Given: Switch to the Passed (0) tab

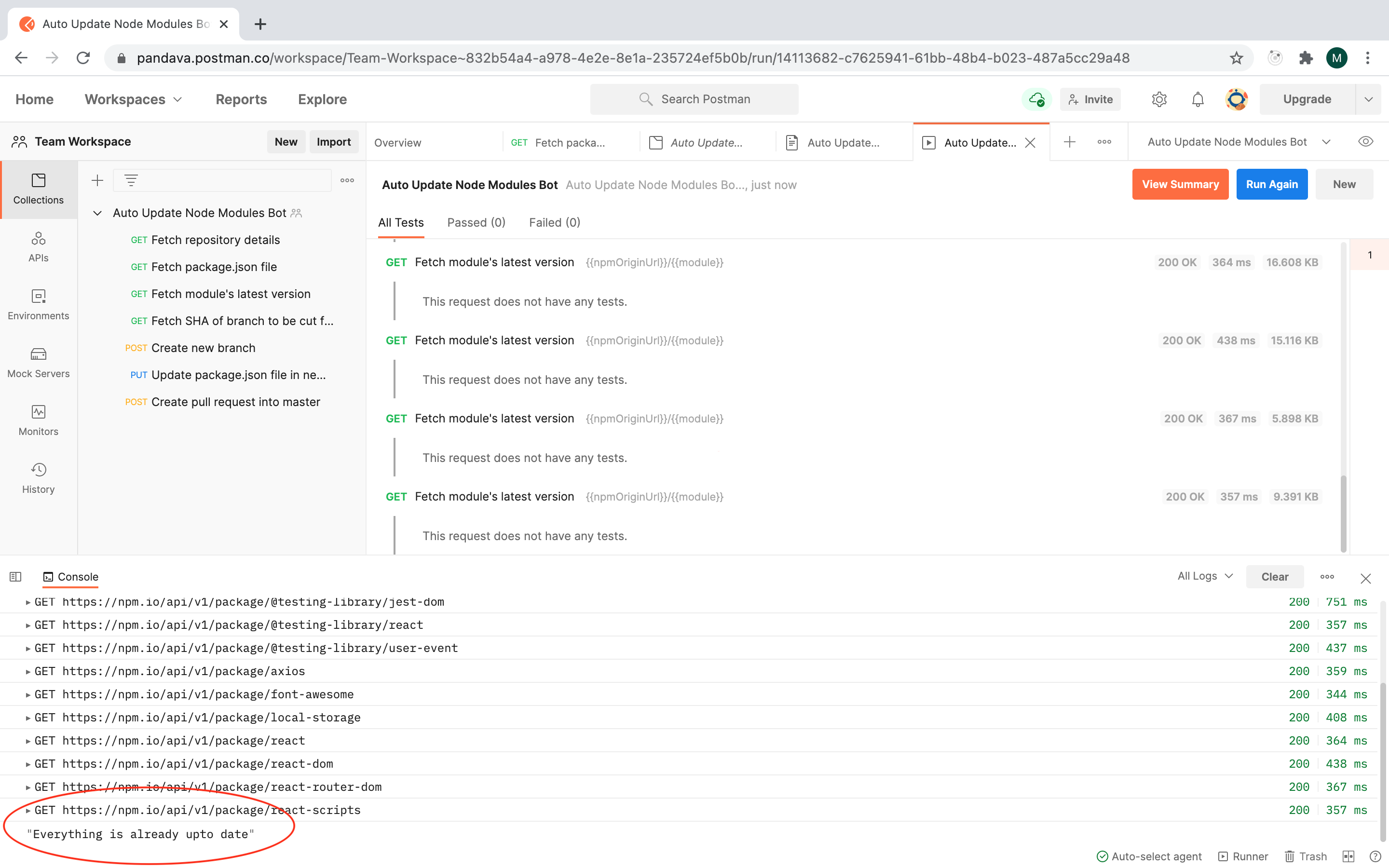Looking at the screenshot, I should pos(476,222).
